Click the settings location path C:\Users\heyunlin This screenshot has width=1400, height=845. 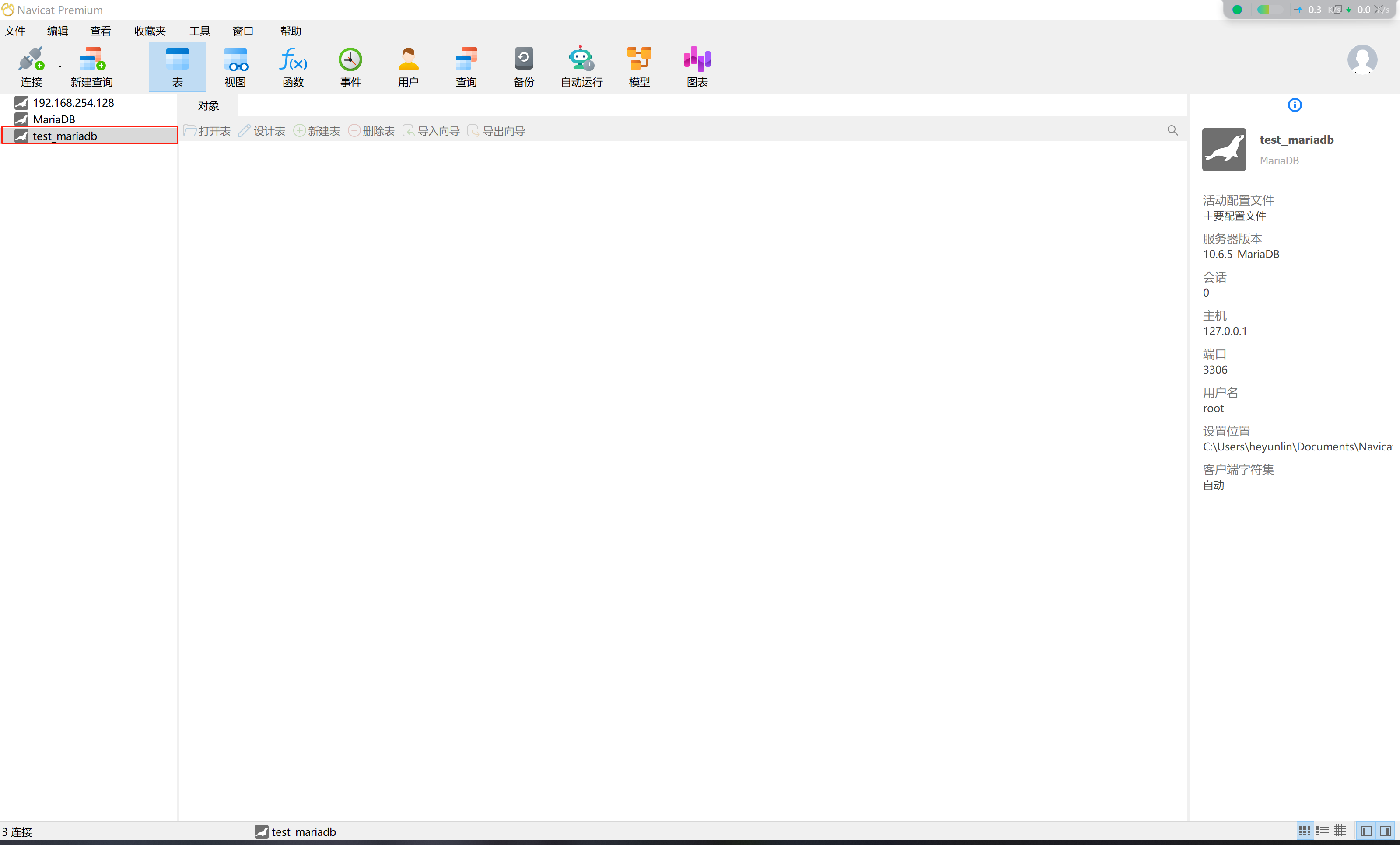click(x=1298, y=447)
